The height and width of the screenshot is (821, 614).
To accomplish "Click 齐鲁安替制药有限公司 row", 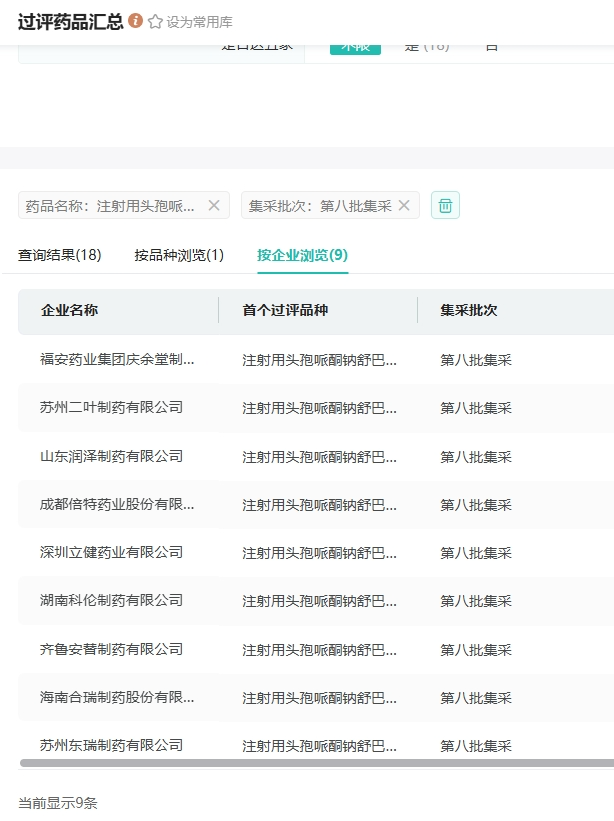I will click(x=112, y=649).
